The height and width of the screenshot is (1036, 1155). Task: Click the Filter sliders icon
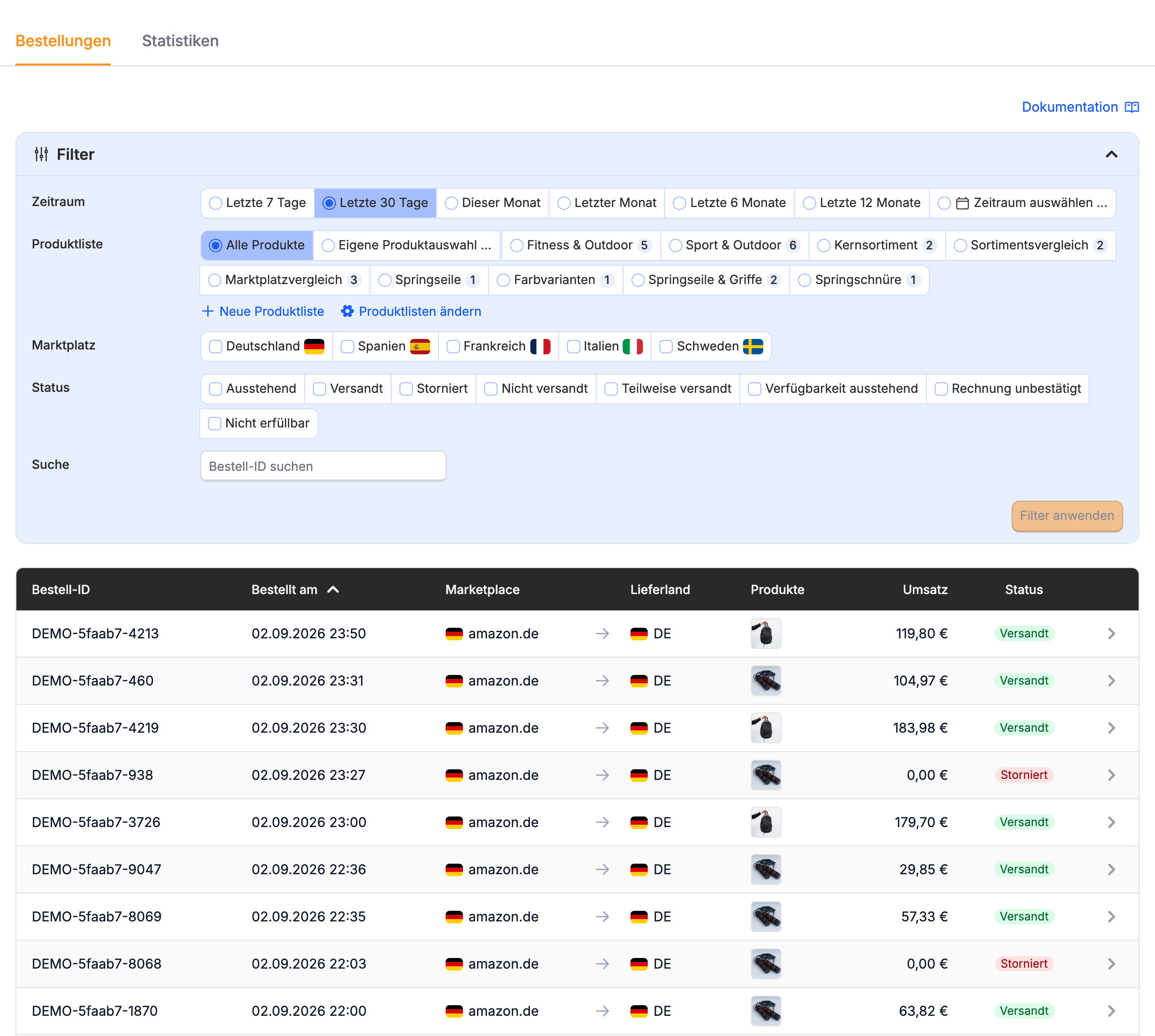coord(41,154)
